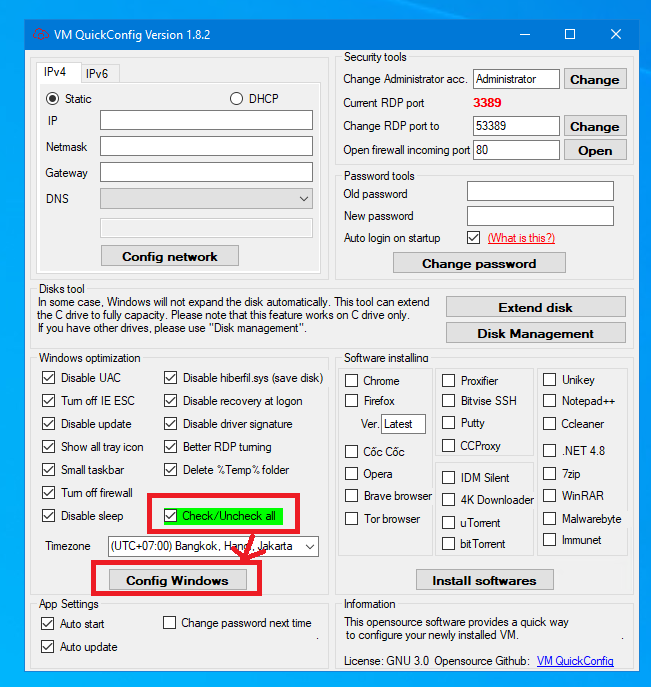651x687 pixels.
Task: Click the VM QuickConfig title bar icon
Action: [43, 35]
